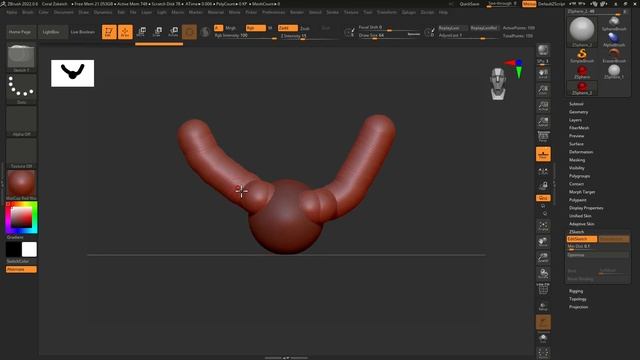Select the SimpleBrush tool icon
This screenshot has height=360, width=640.
pos(582,55)
